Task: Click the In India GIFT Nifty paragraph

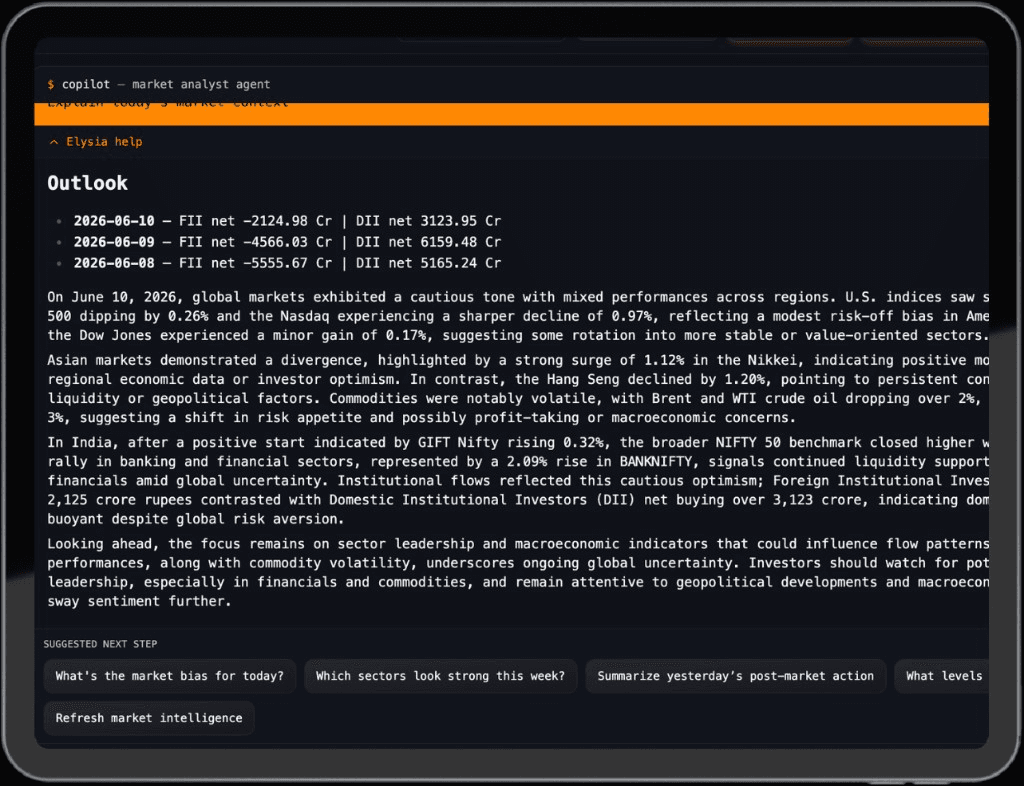Action: (517, 480)
